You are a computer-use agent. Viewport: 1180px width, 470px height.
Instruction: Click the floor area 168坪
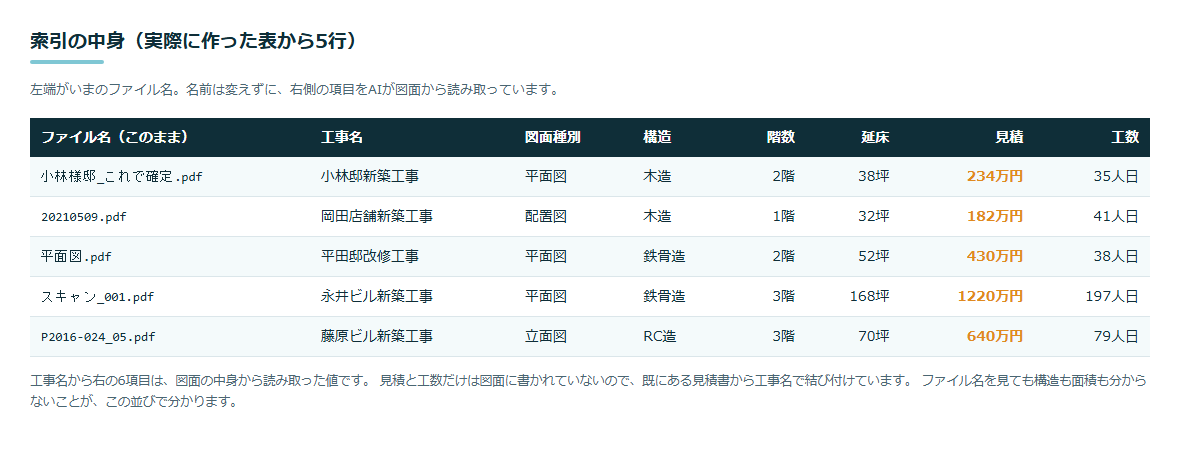(869, 296)
